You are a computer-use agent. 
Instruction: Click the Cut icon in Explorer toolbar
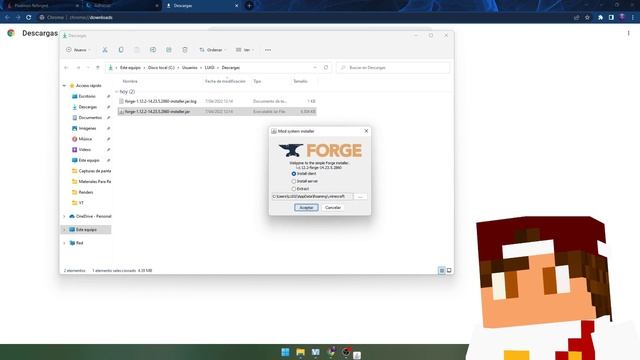coord(105,50)
